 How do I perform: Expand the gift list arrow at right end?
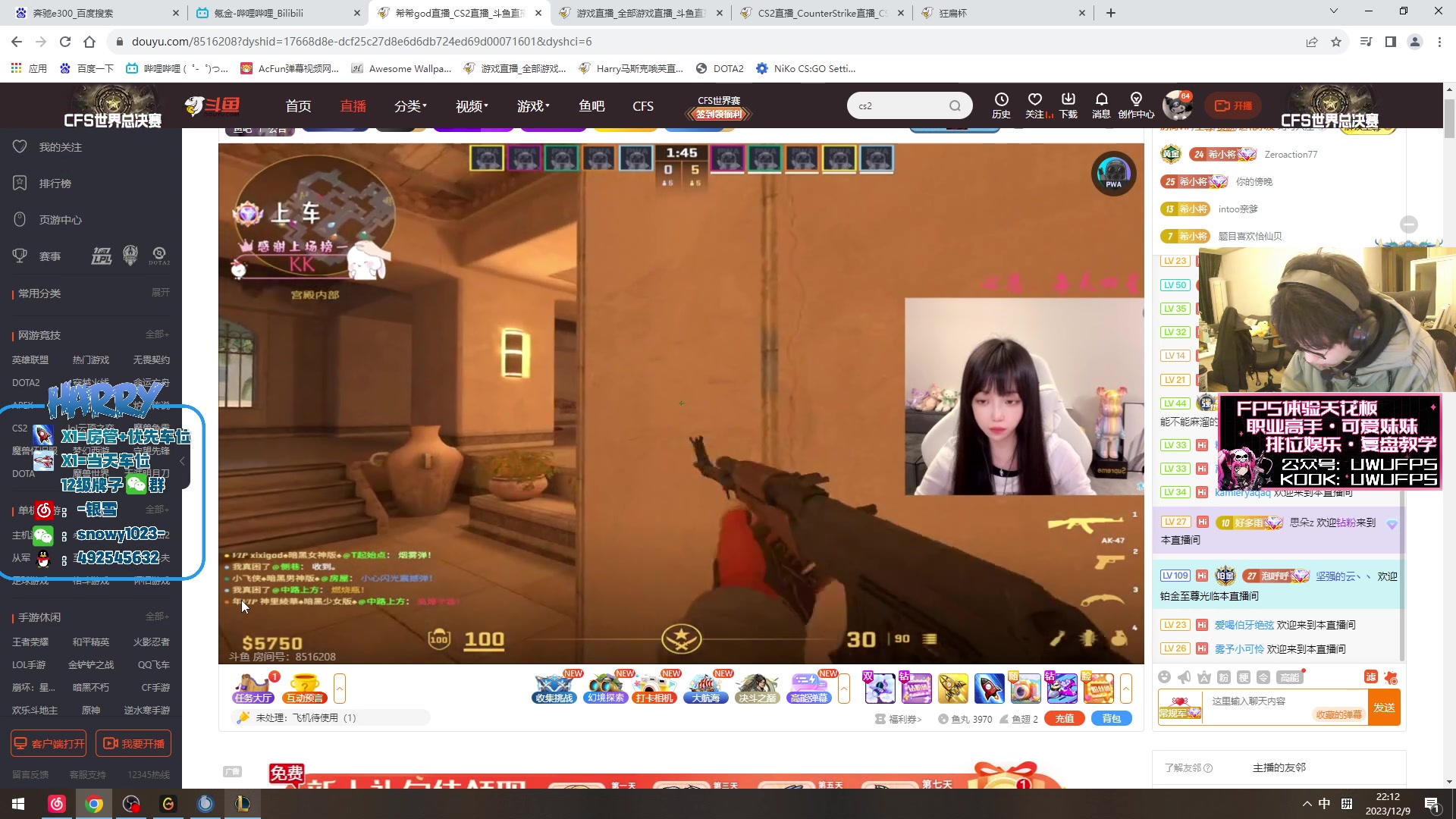(1126, 689)
